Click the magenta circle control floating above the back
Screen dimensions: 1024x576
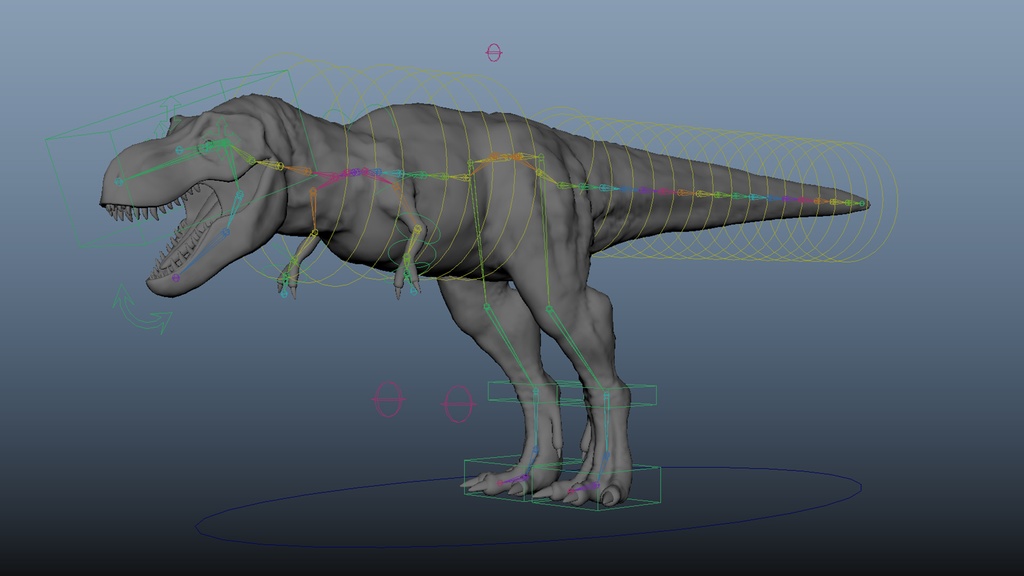(x=492, y=53)
